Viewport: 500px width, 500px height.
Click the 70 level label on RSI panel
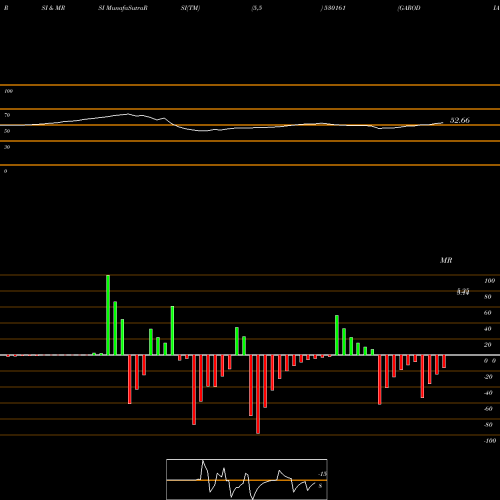pos(7,115)
